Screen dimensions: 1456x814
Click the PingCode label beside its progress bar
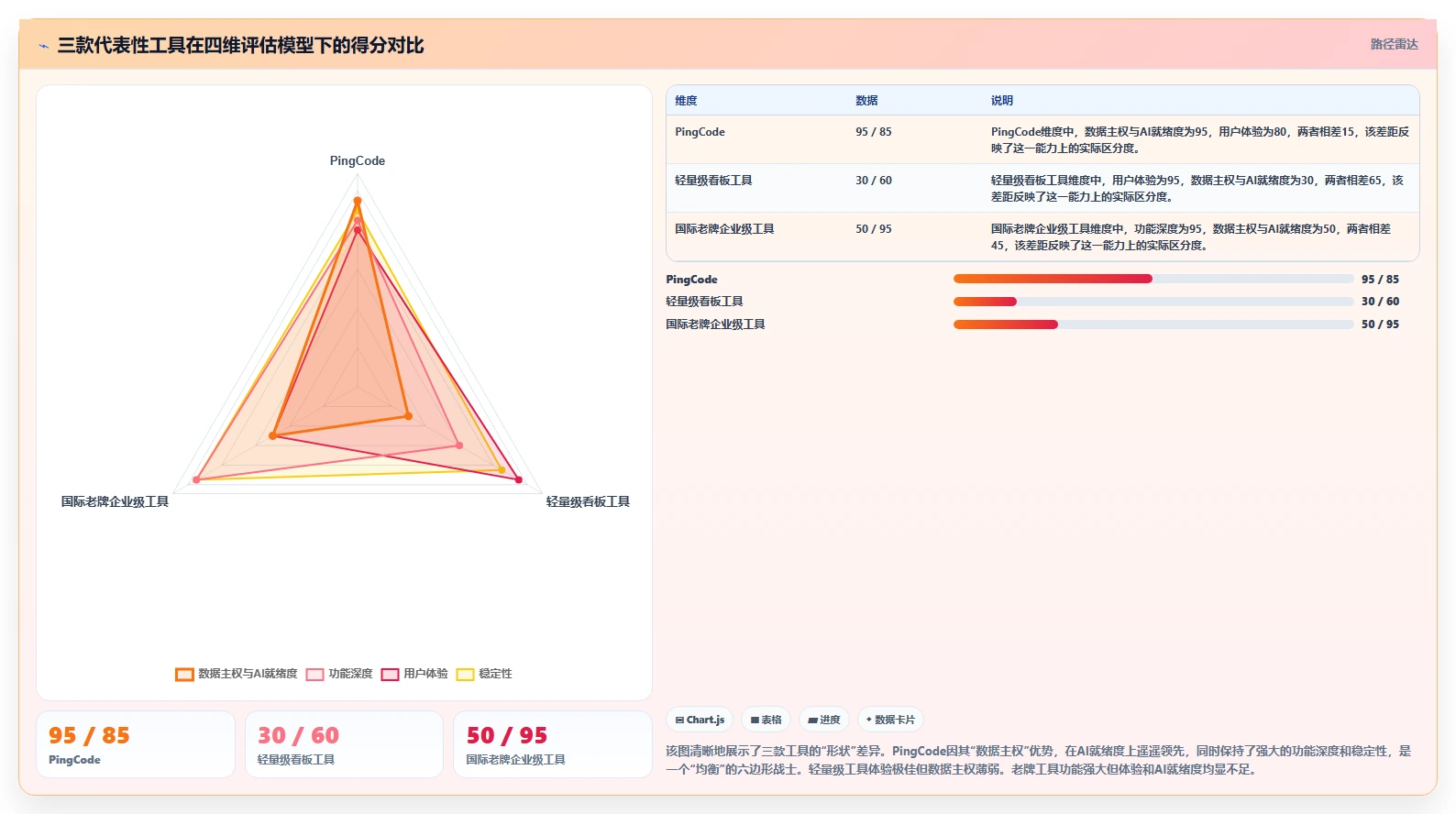coord(691,280)
